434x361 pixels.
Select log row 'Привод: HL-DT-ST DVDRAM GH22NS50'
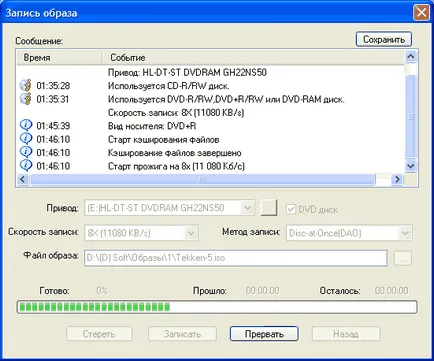pyautogui.click(x=211, y=72)
